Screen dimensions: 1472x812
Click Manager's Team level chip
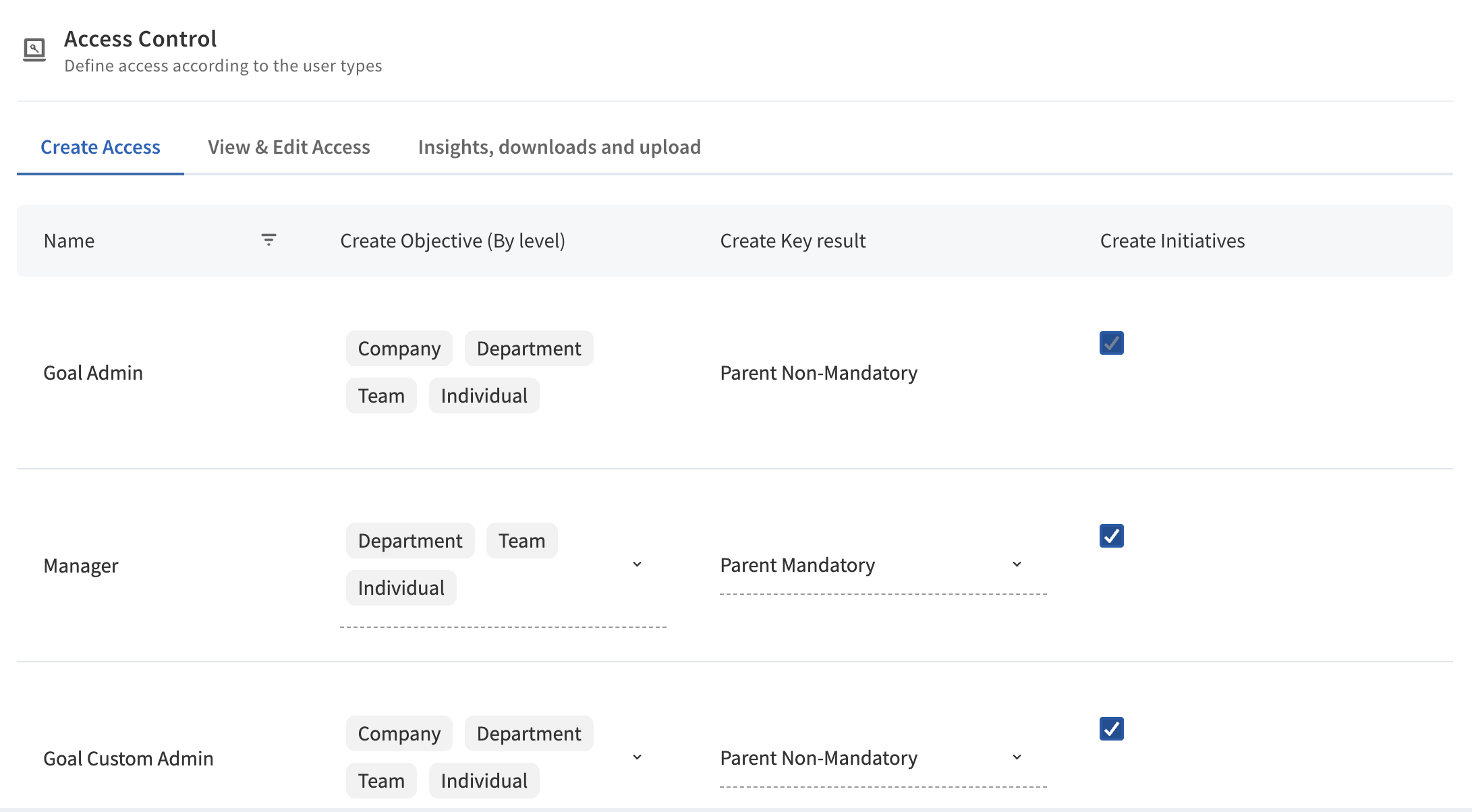coord(521,541)
